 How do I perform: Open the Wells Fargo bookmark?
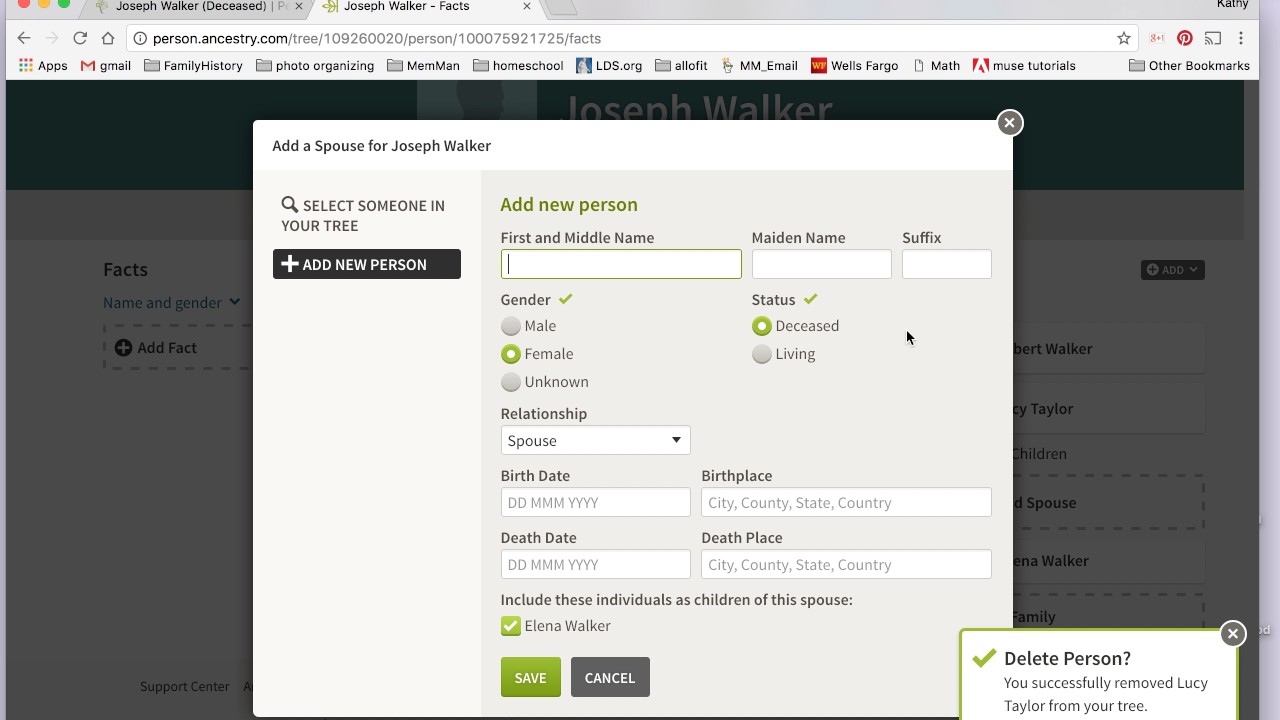tap(855, 66)
